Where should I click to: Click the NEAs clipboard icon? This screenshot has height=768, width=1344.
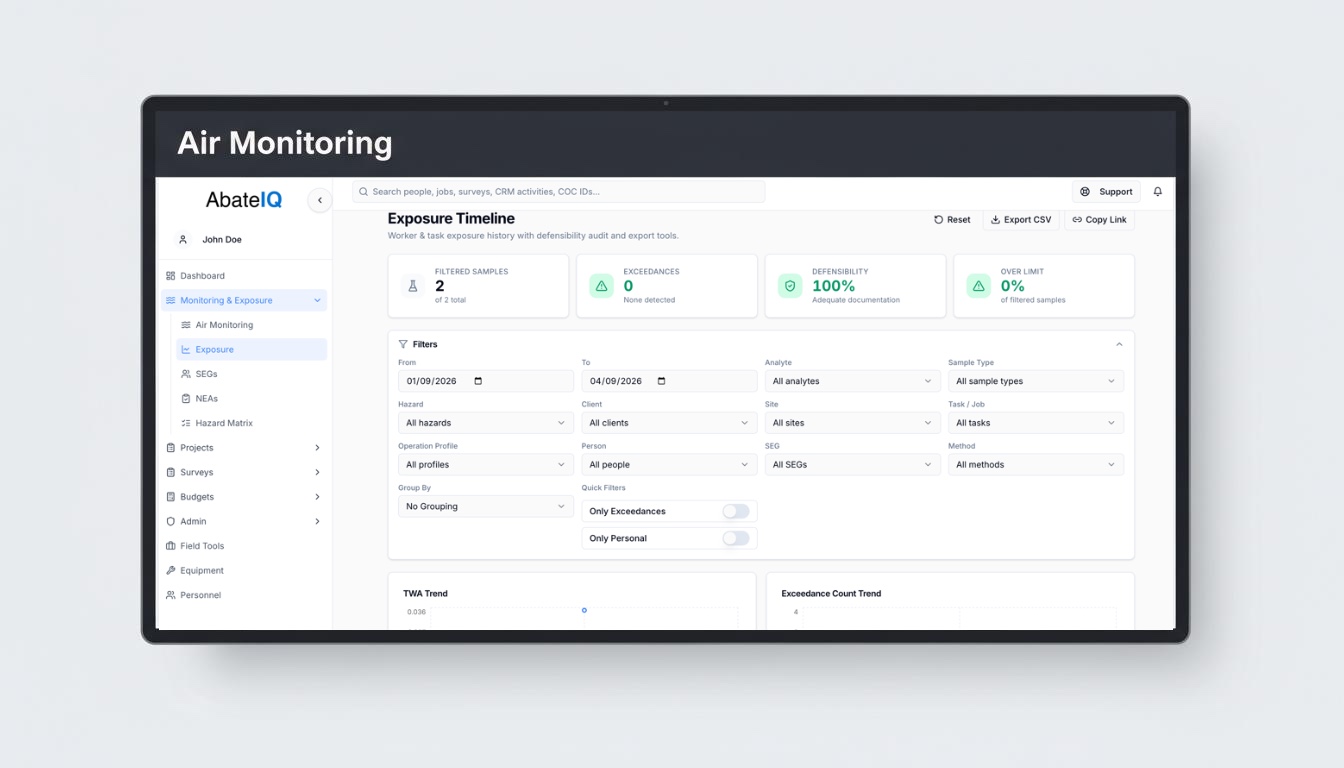[186, 399]
